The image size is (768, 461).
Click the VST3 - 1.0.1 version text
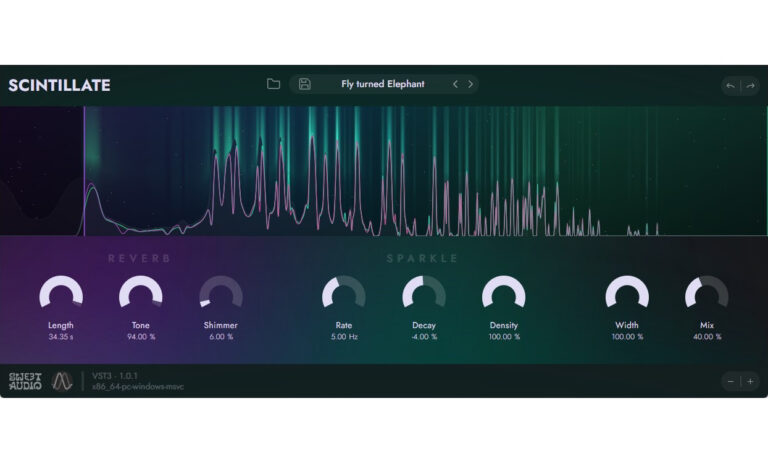coord(115,376)
